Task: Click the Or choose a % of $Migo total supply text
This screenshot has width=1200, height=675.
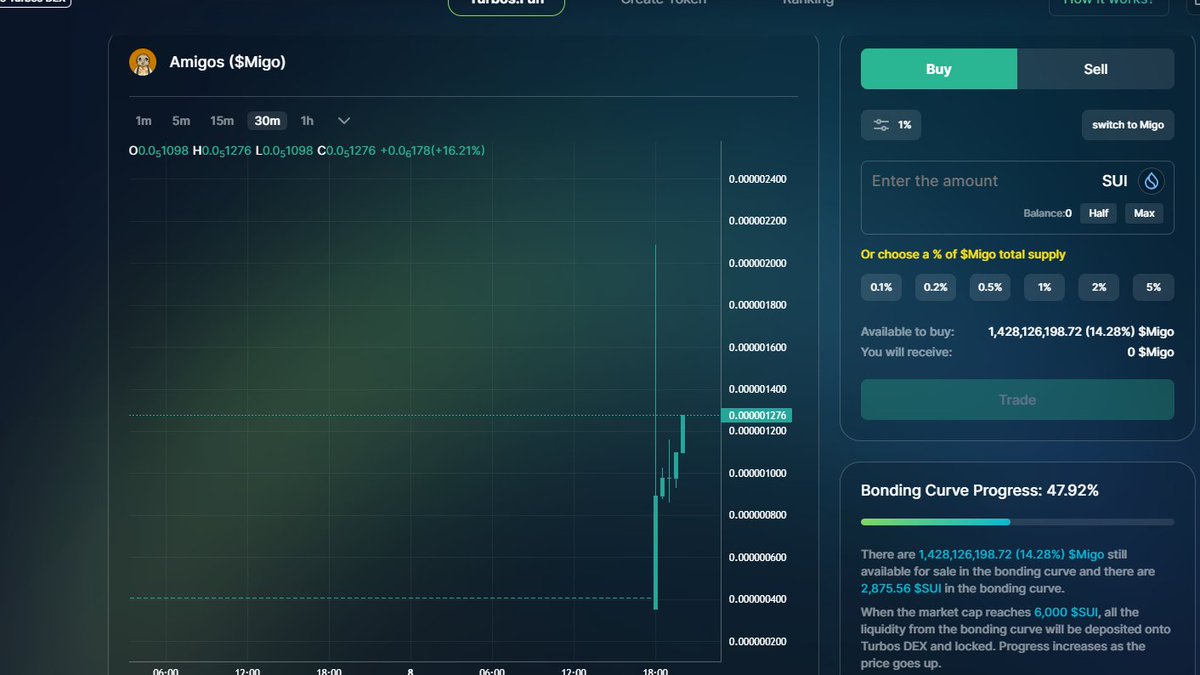Action: coord(963,254)
